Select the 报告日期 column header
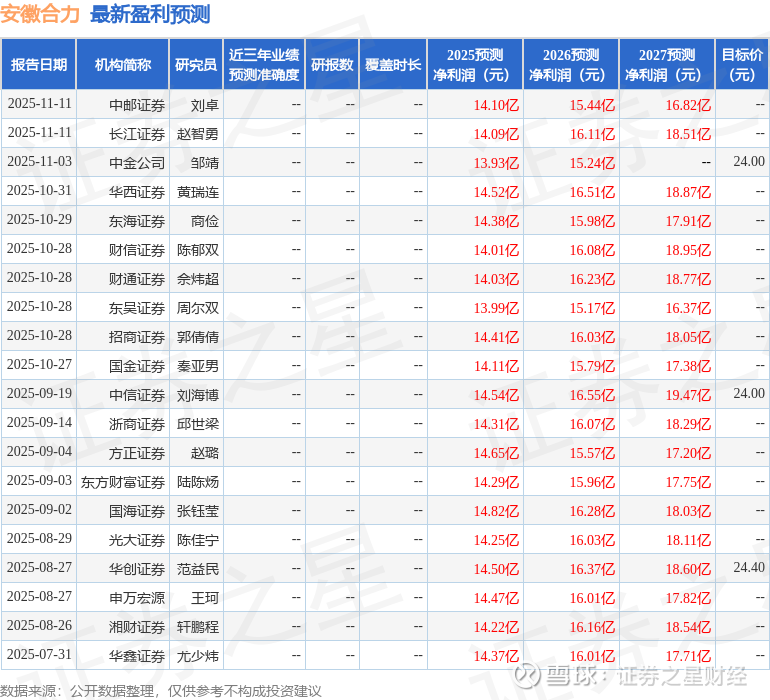 [x=39, y=64]
